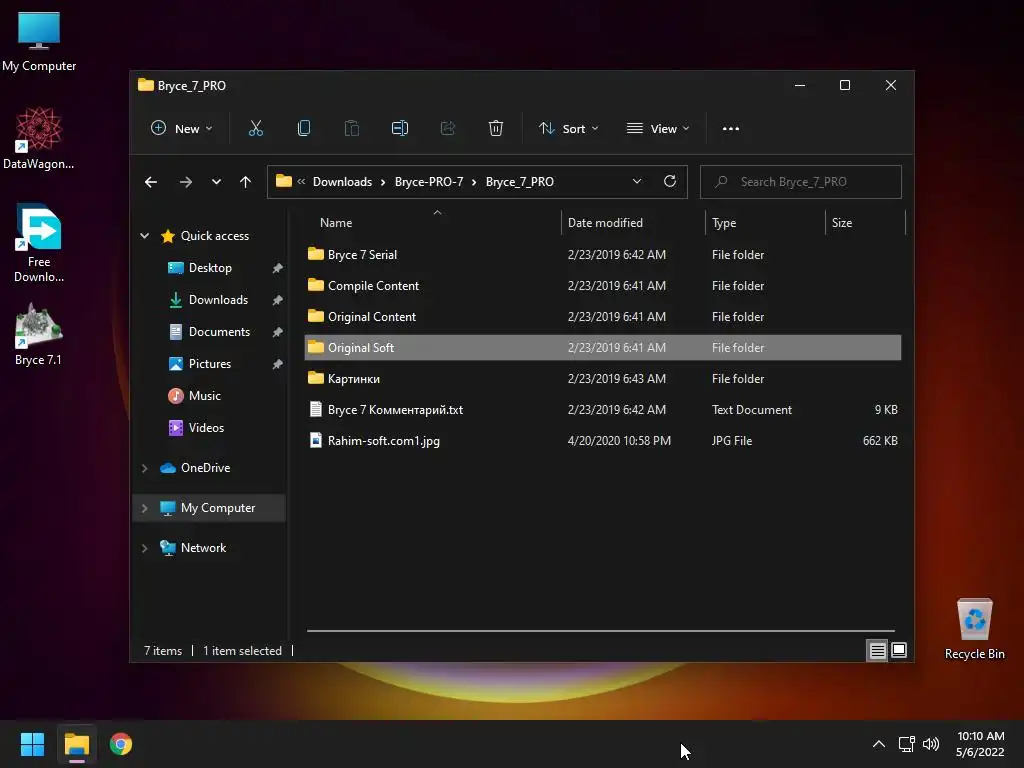Open Music in navigation pane
This screenshot has width=1024, height=768.
[x=204, y=396]
